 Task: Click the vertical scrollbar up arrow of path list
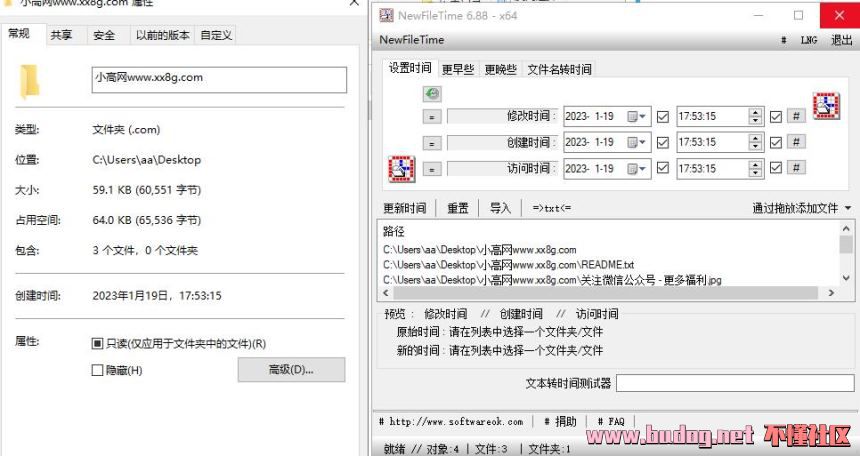click(x=846, y=228)
